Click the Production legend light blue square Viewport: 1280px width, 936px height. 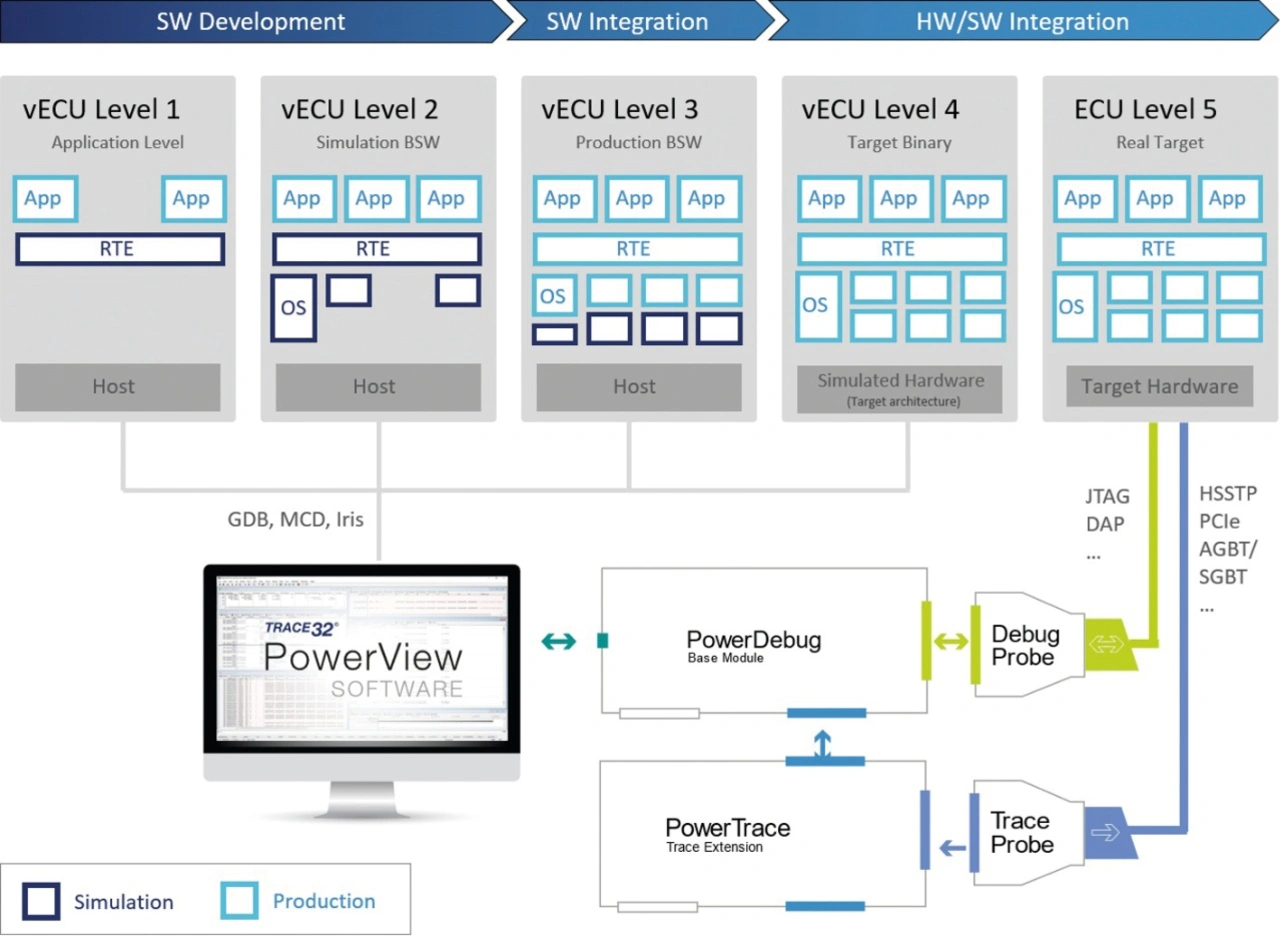tap(239, 901)
